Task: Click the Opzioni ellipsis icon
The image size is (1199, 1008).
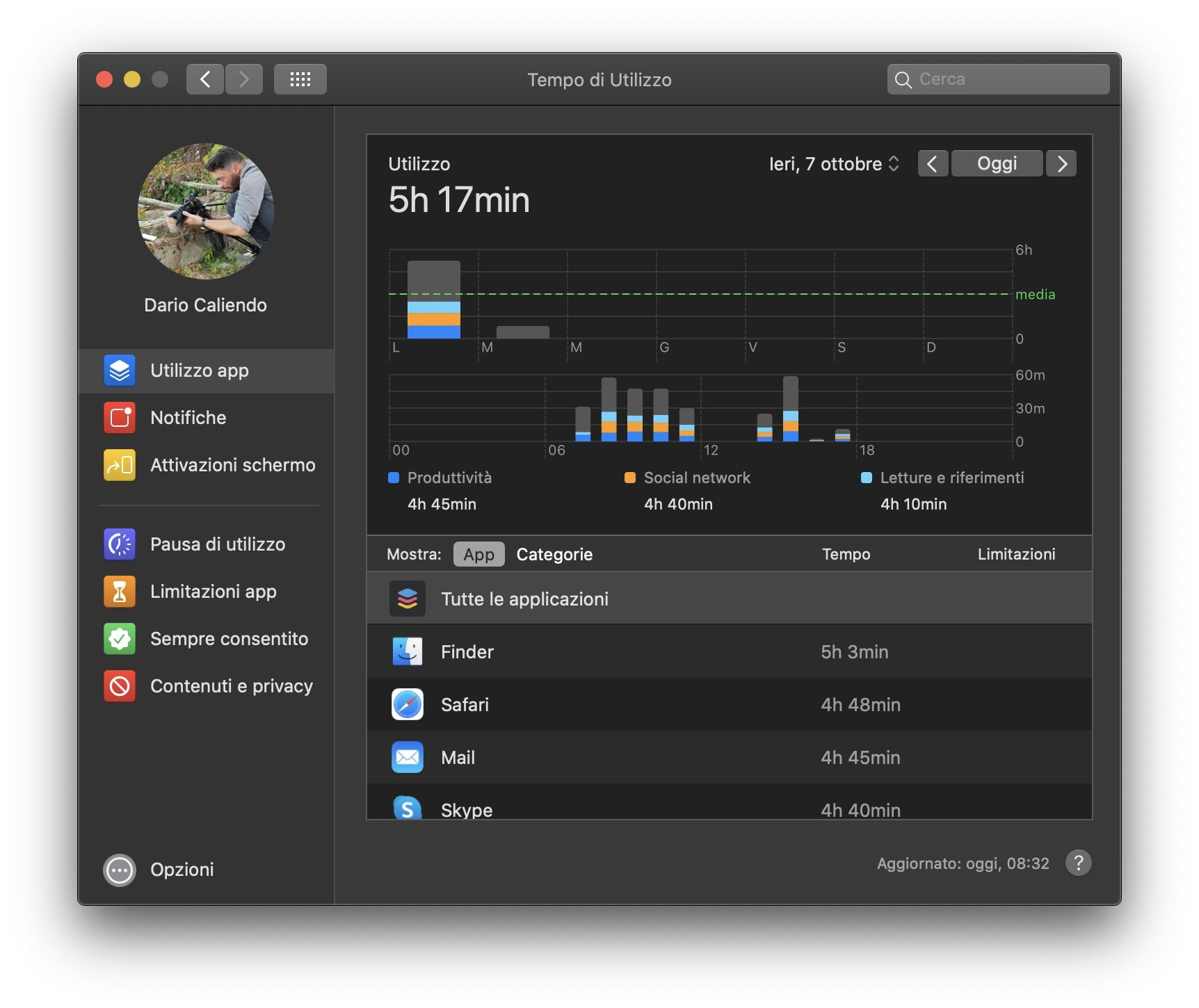Action: tap(120, 870)
